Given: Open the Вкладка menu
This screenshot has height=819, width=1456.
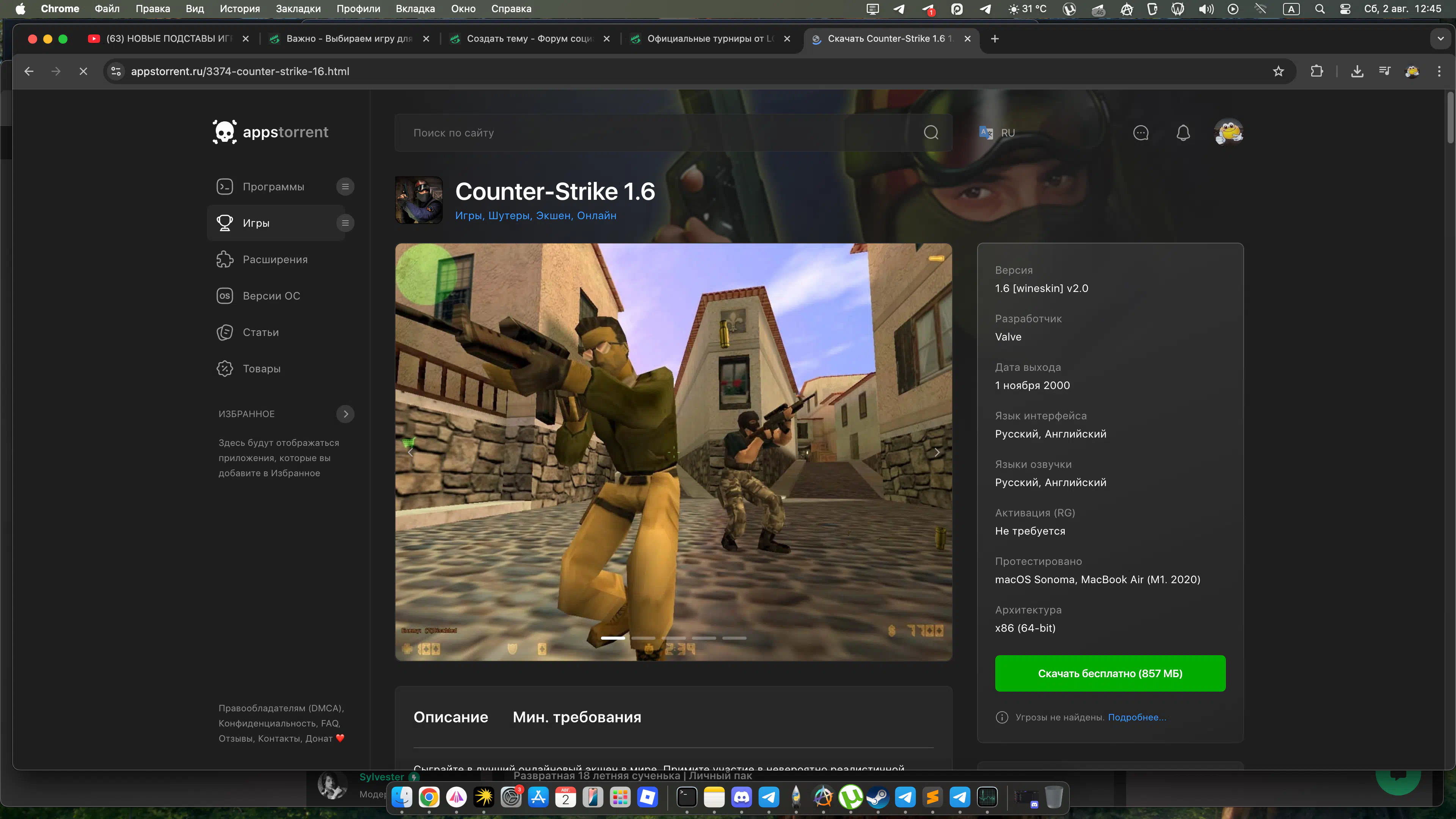Looking at the screenshot, I should click(415, 8).
